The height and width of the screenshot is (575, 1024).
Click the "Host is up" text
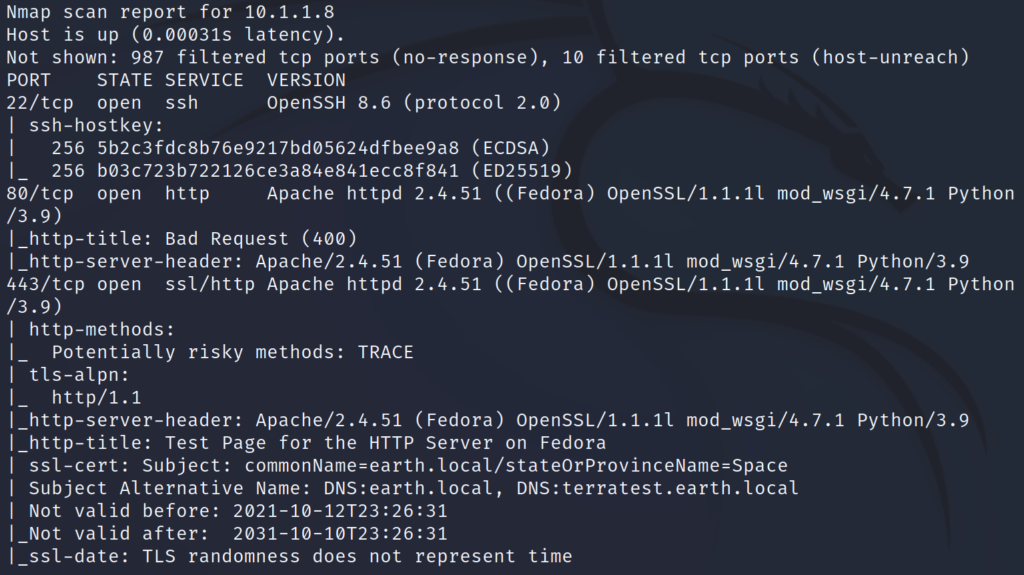click(51, 35)
